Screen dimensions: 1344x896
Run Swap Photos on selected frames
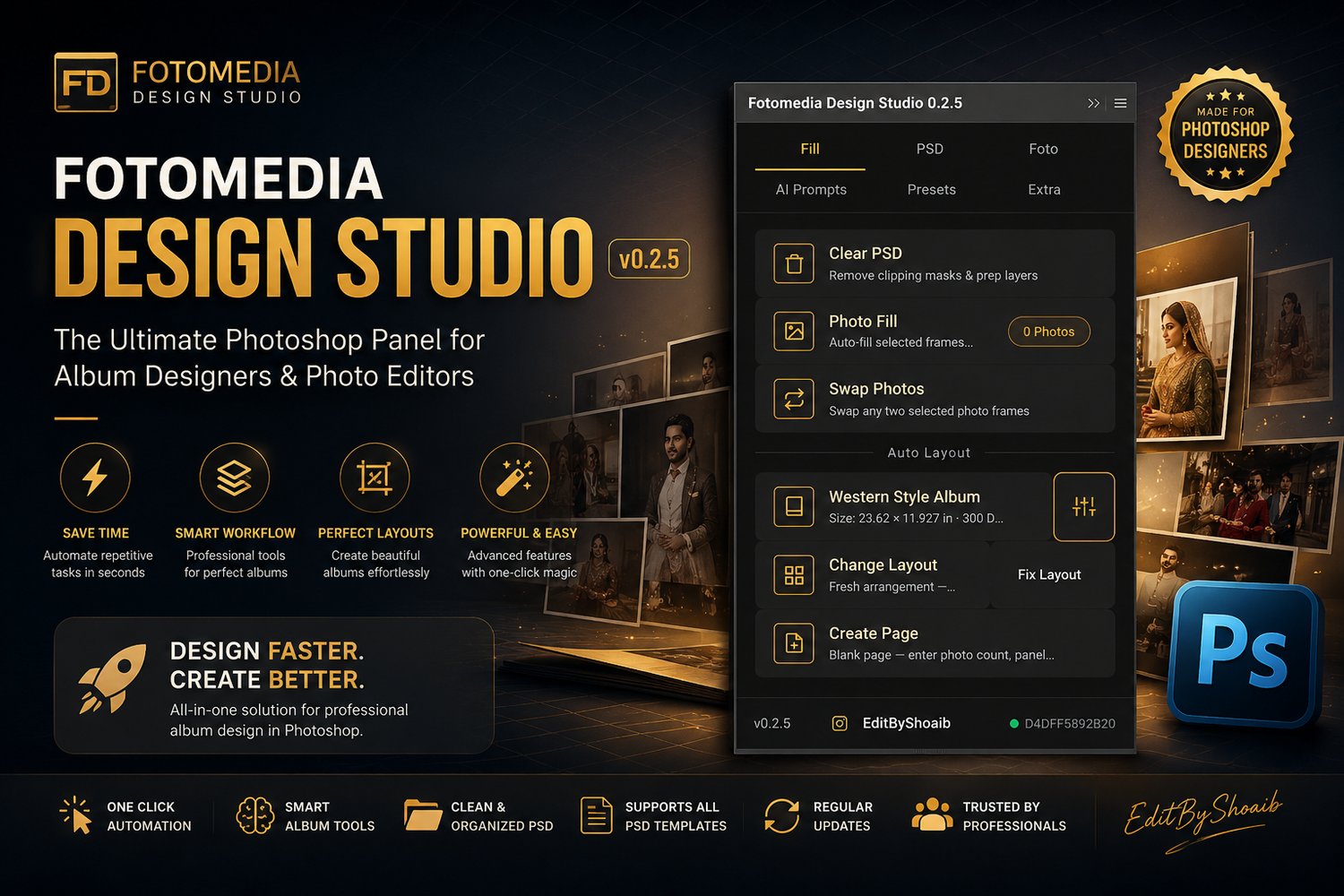click(935, 399)
